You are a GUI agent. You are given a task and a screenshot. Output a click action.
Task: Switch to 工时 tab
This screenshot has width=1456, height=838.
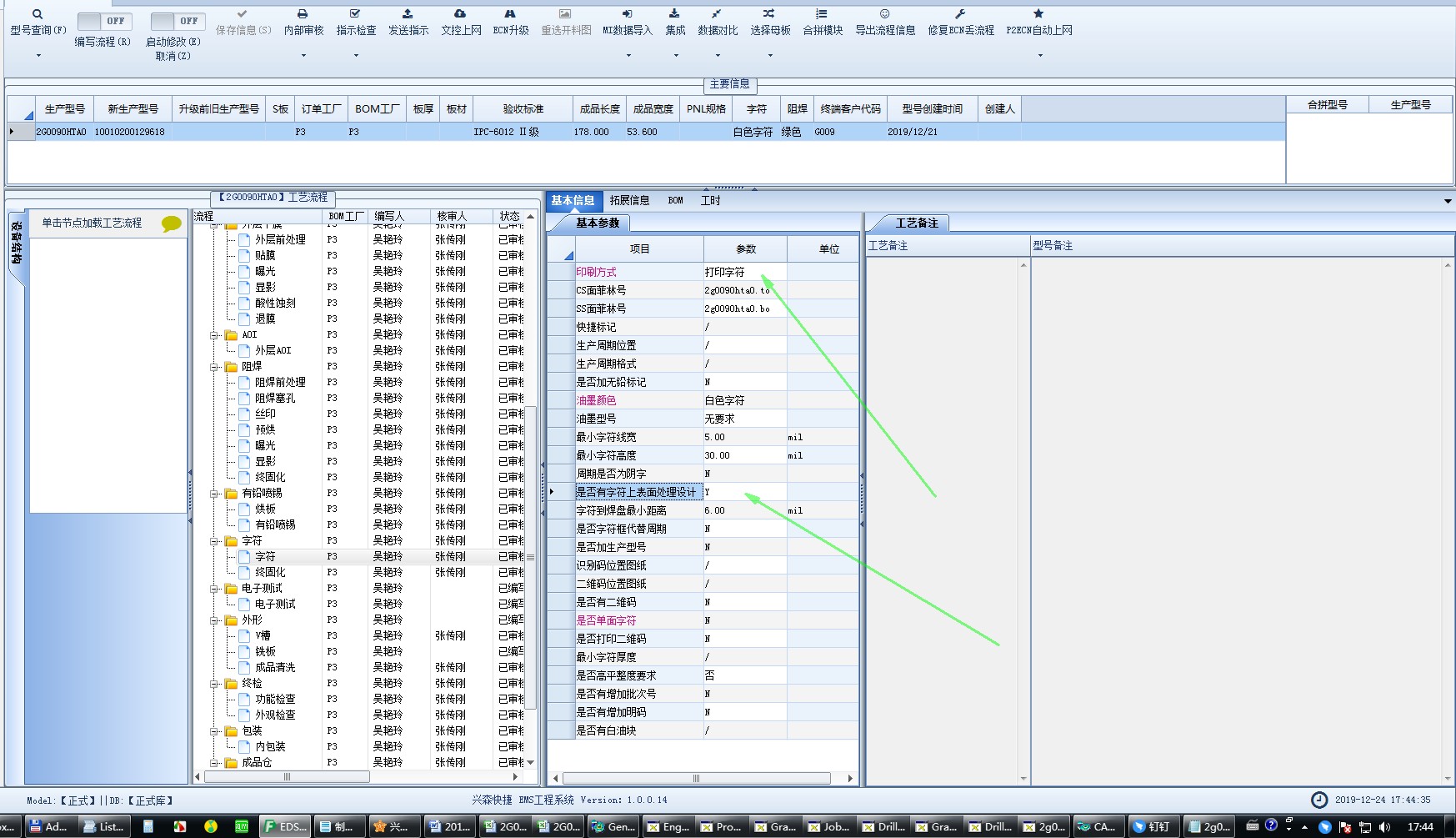[x=710, y=200]
